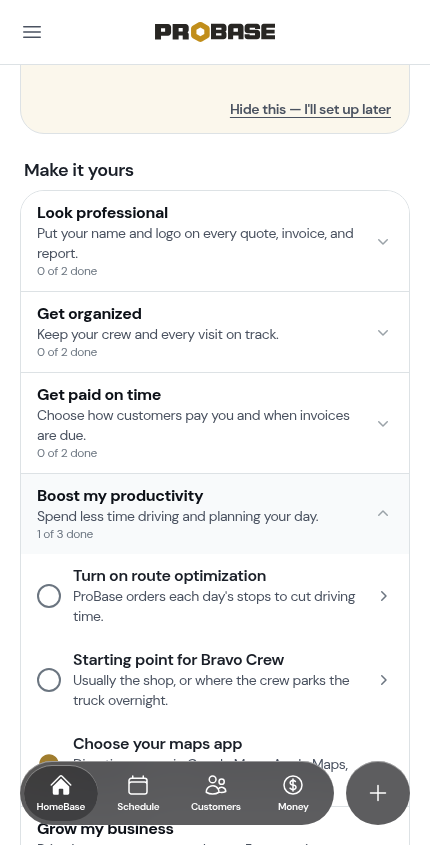430x845 pixels.
Task: Toggle the Choose your maps app circle
Action: click(48, 760)
